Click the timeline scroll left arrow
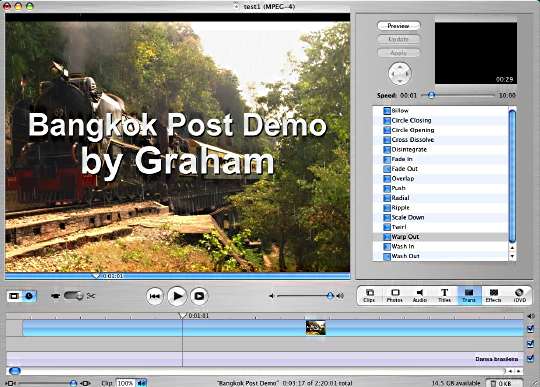This screenshot has width=540, height=387. [510, 371]
